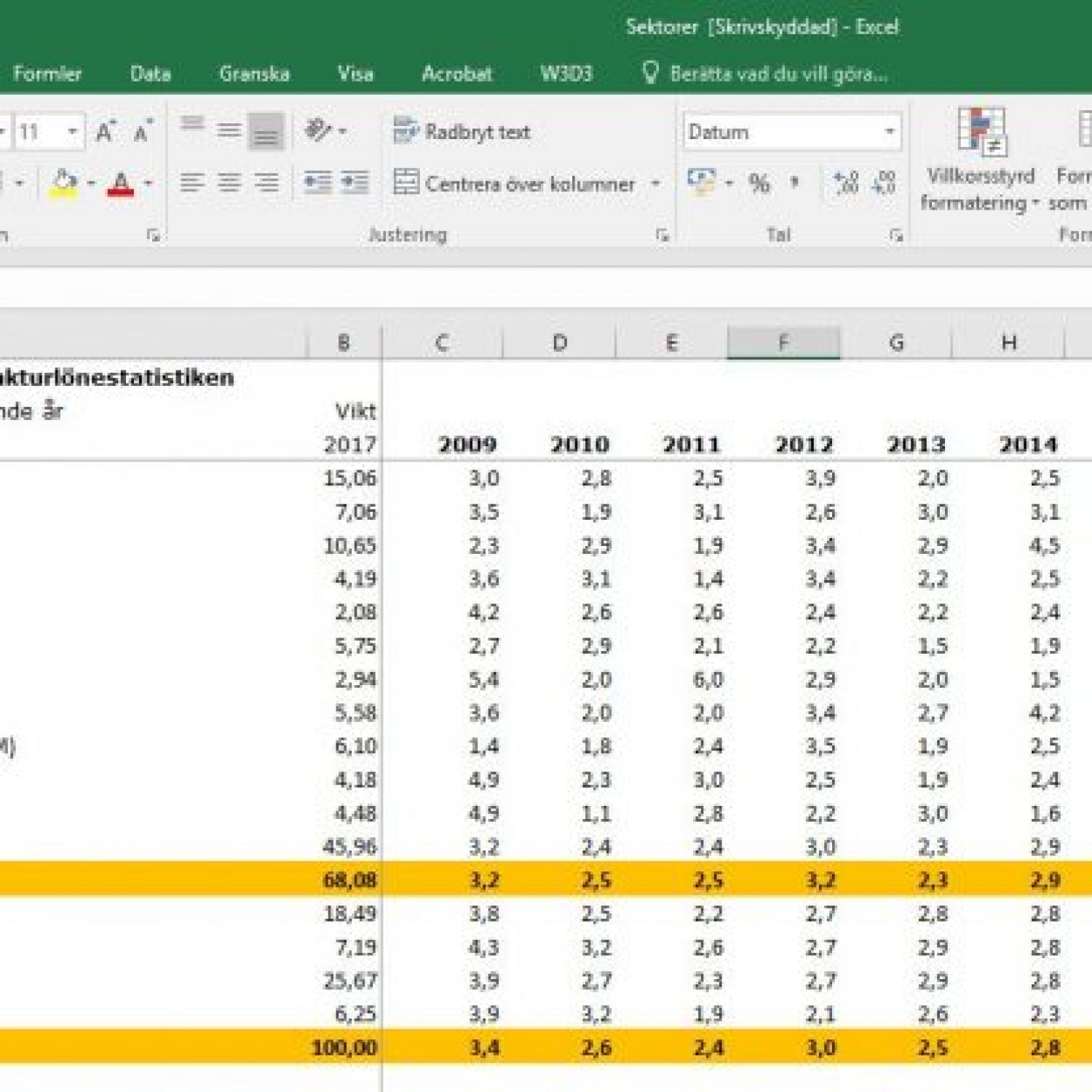Viewport: 1092px width, 1092px height.
Task: Select the highlighted column F header
Action: coord(783,343)
